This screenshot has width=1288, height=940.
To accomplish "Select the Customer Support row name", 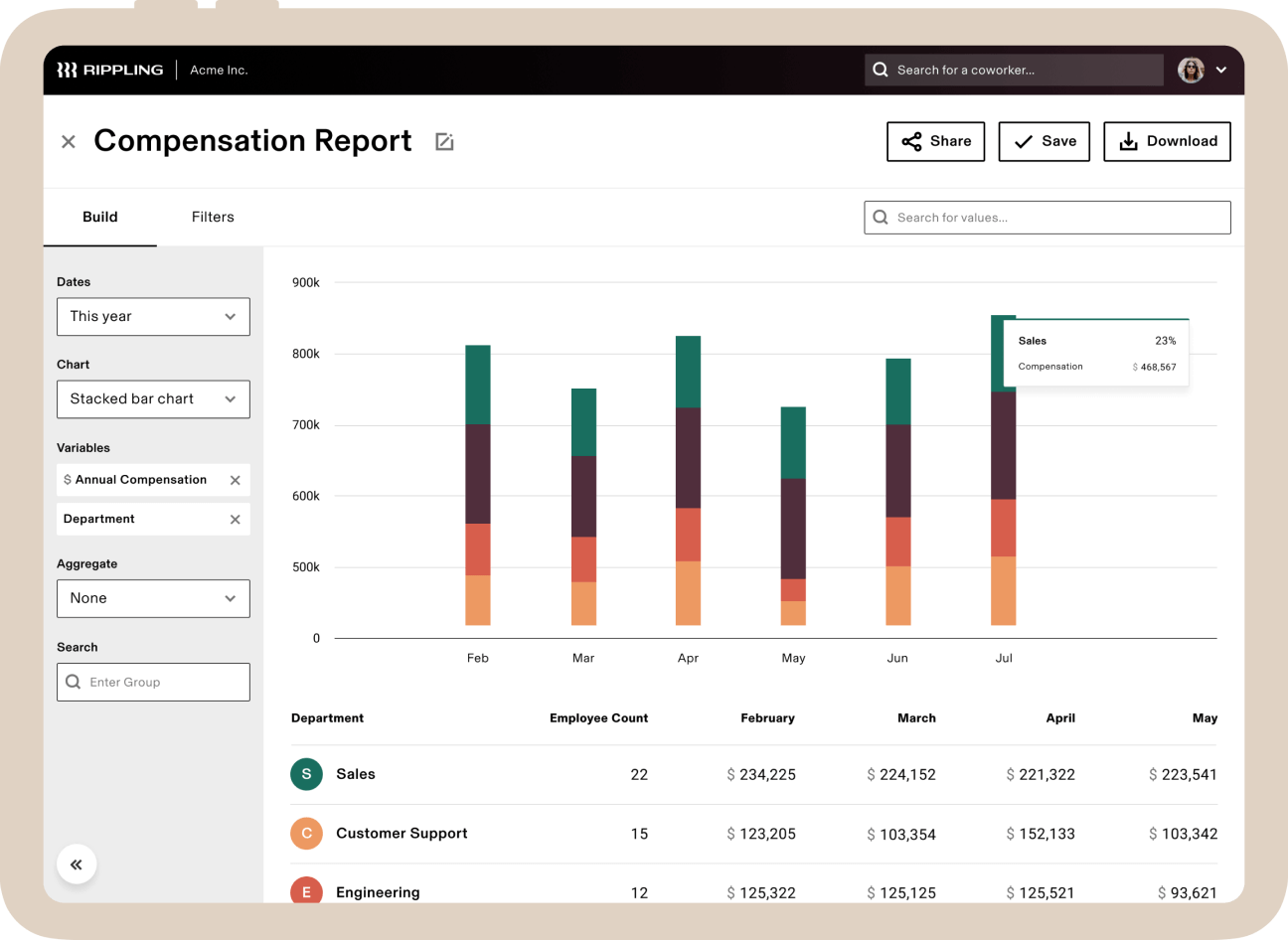I will pos(402,834).
